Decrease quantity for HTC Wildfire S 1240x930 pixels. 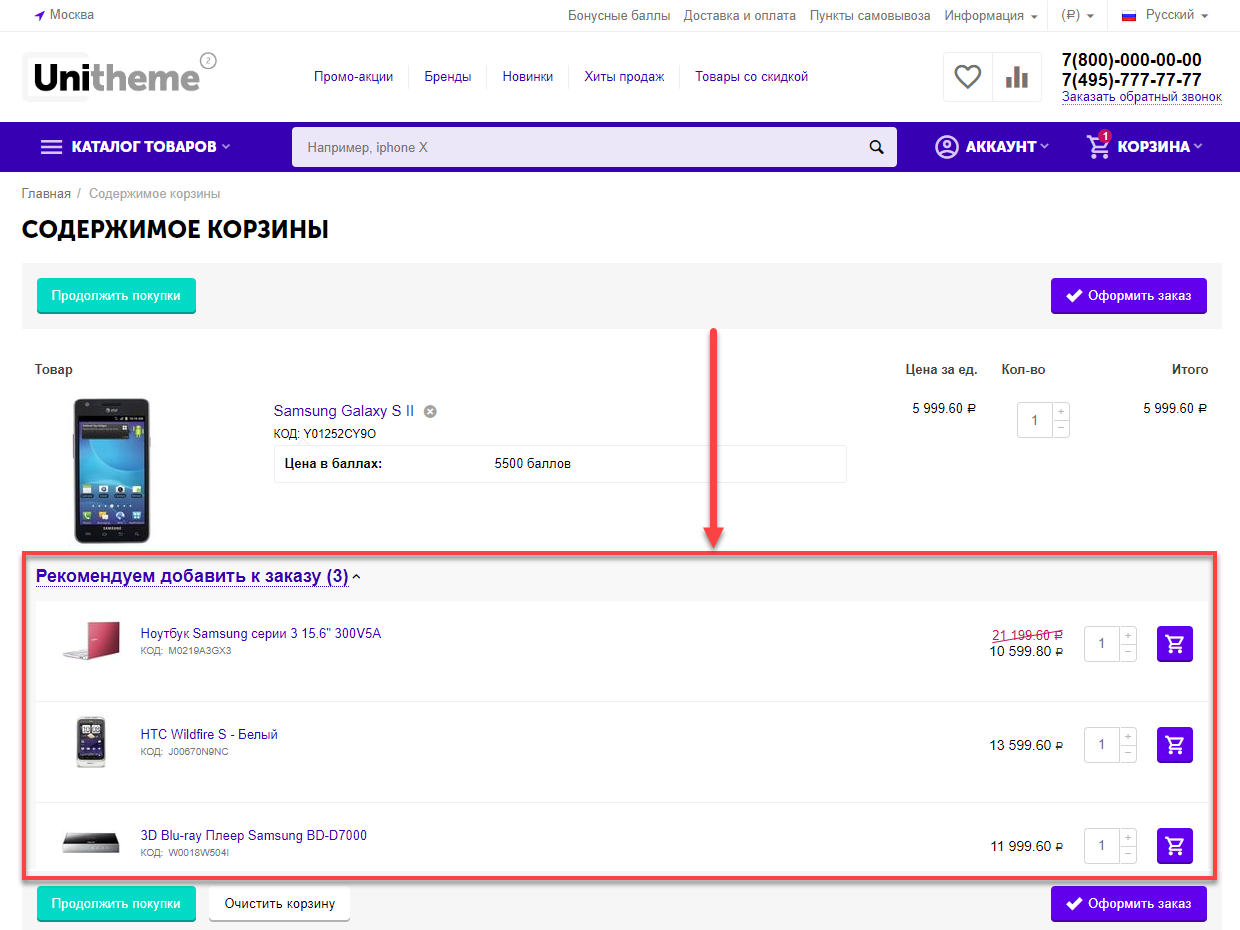1128,754
